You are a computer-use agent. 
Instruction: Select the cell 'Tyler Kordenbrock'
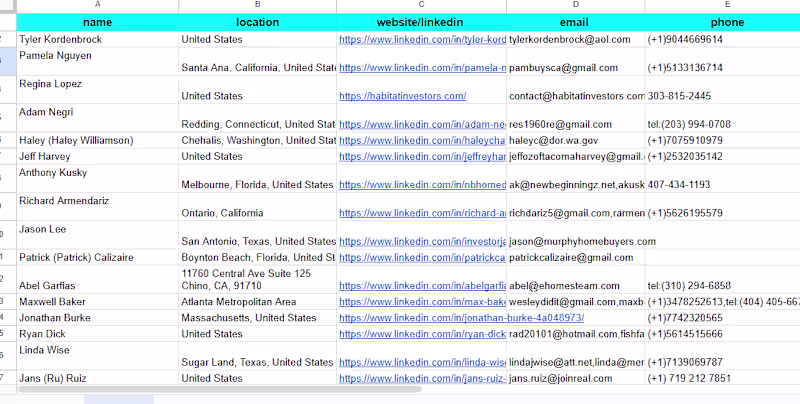pos(97,39)
